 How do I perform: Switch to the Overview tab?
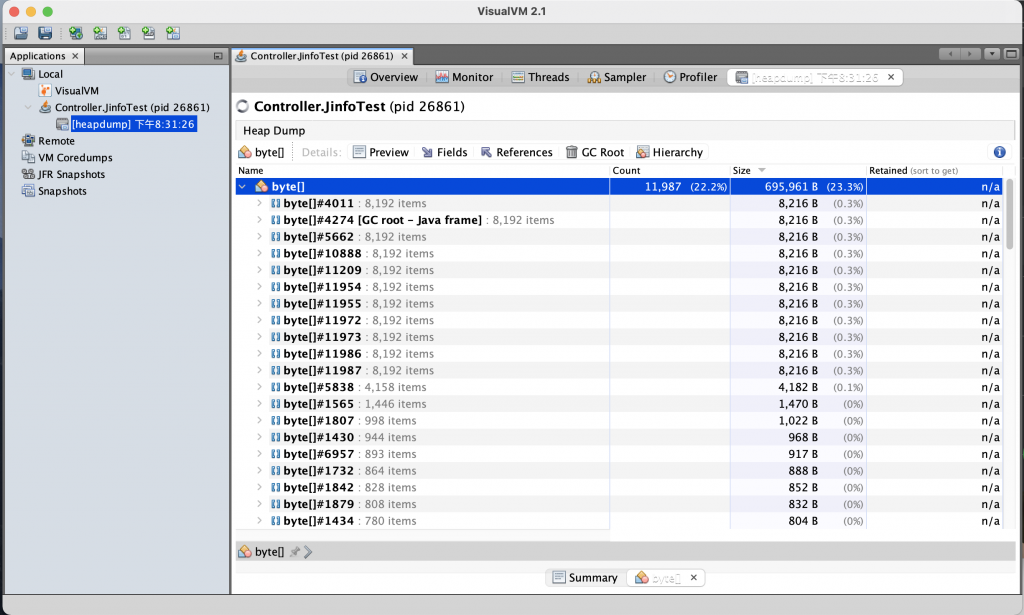(x=386, y=77)
